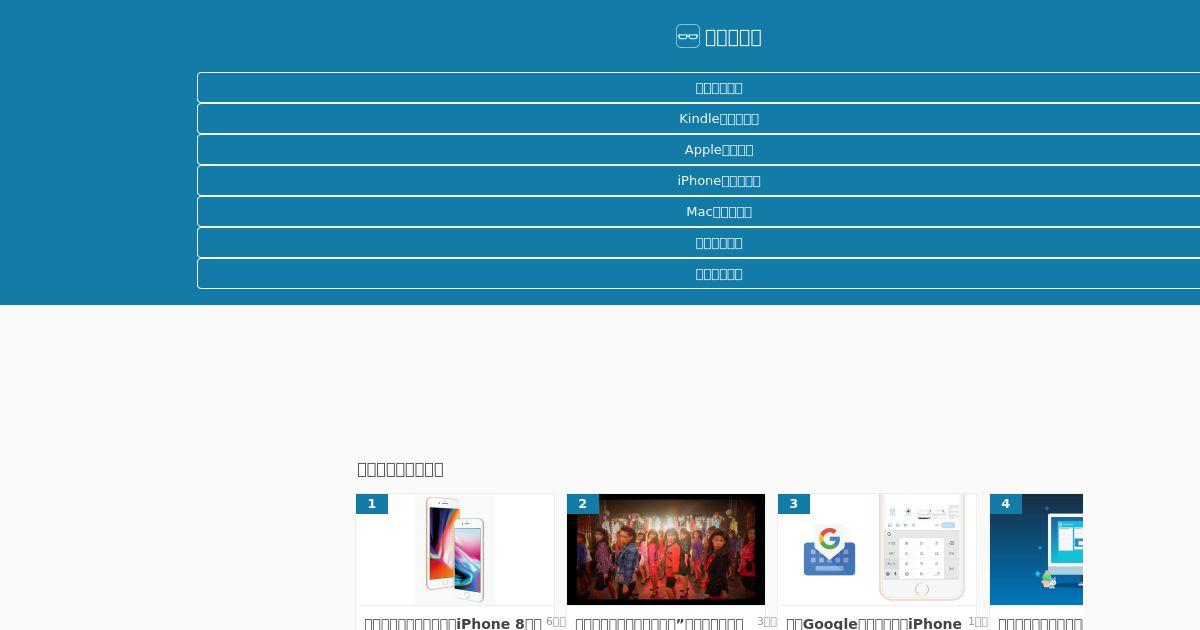Open the iPhone 8 product thumbnail ranked 1

point(455,549)
